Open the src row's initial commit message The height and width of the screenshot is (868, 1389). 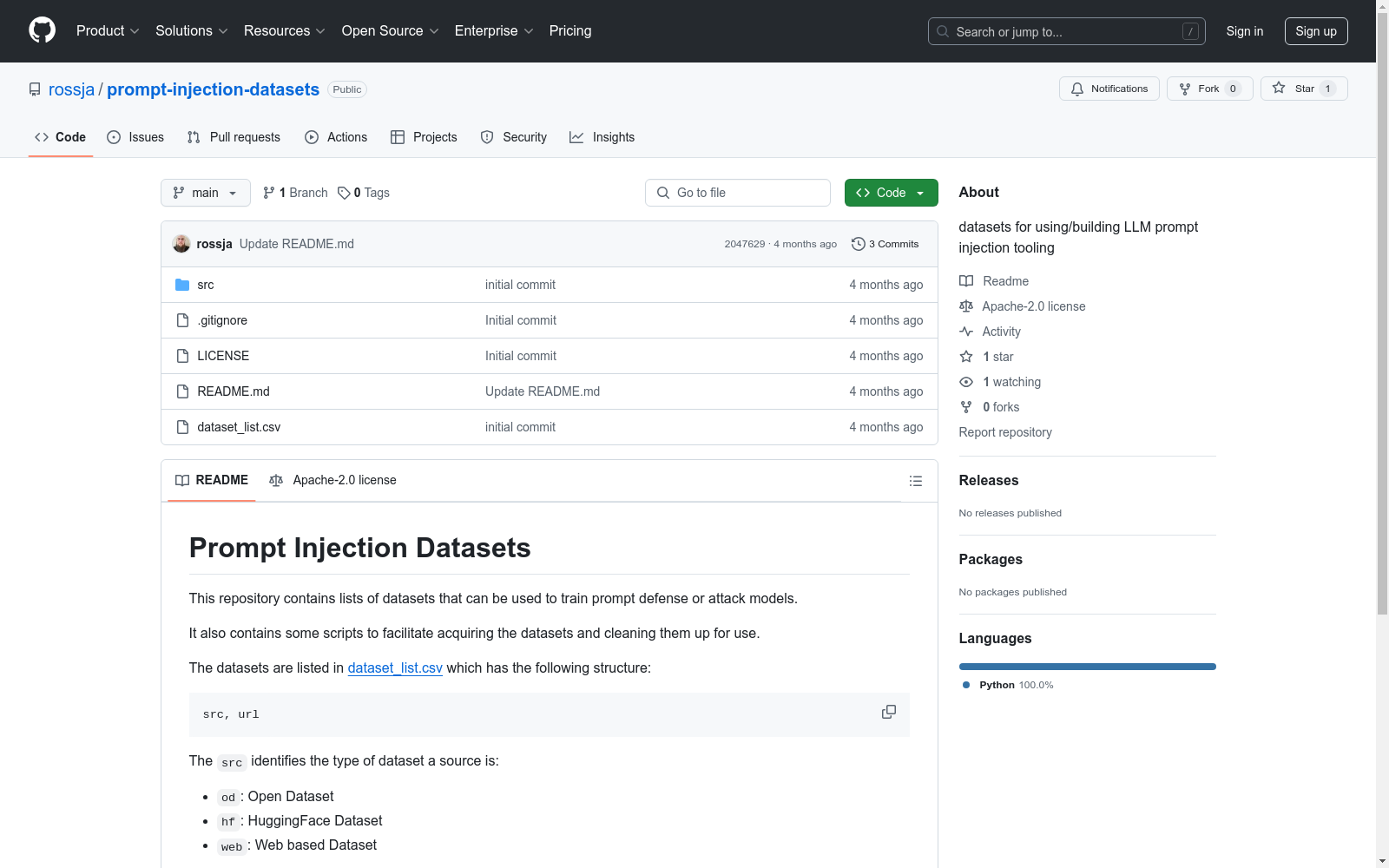520,285
